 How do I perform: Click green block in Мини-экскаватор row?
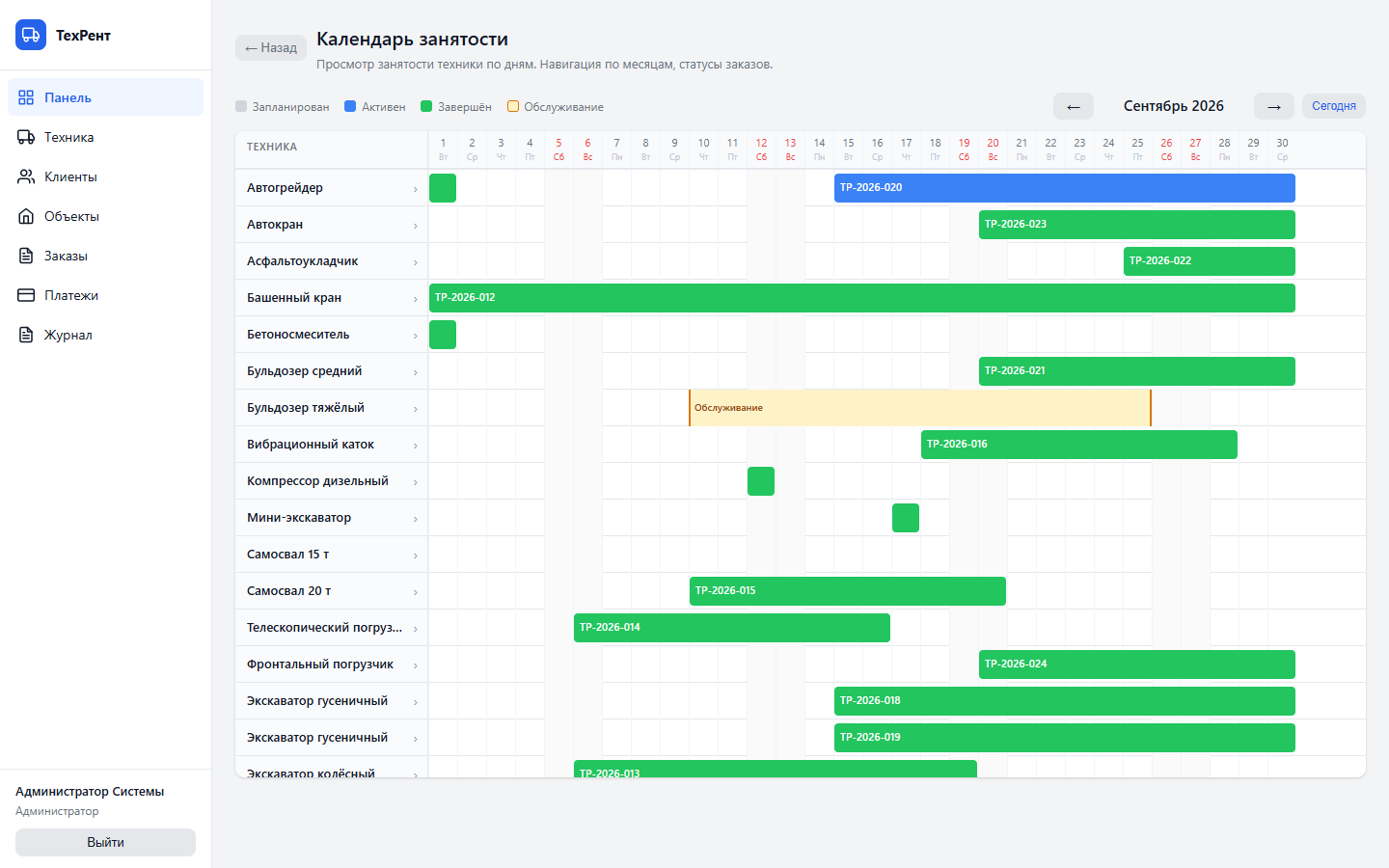point(906,518)
